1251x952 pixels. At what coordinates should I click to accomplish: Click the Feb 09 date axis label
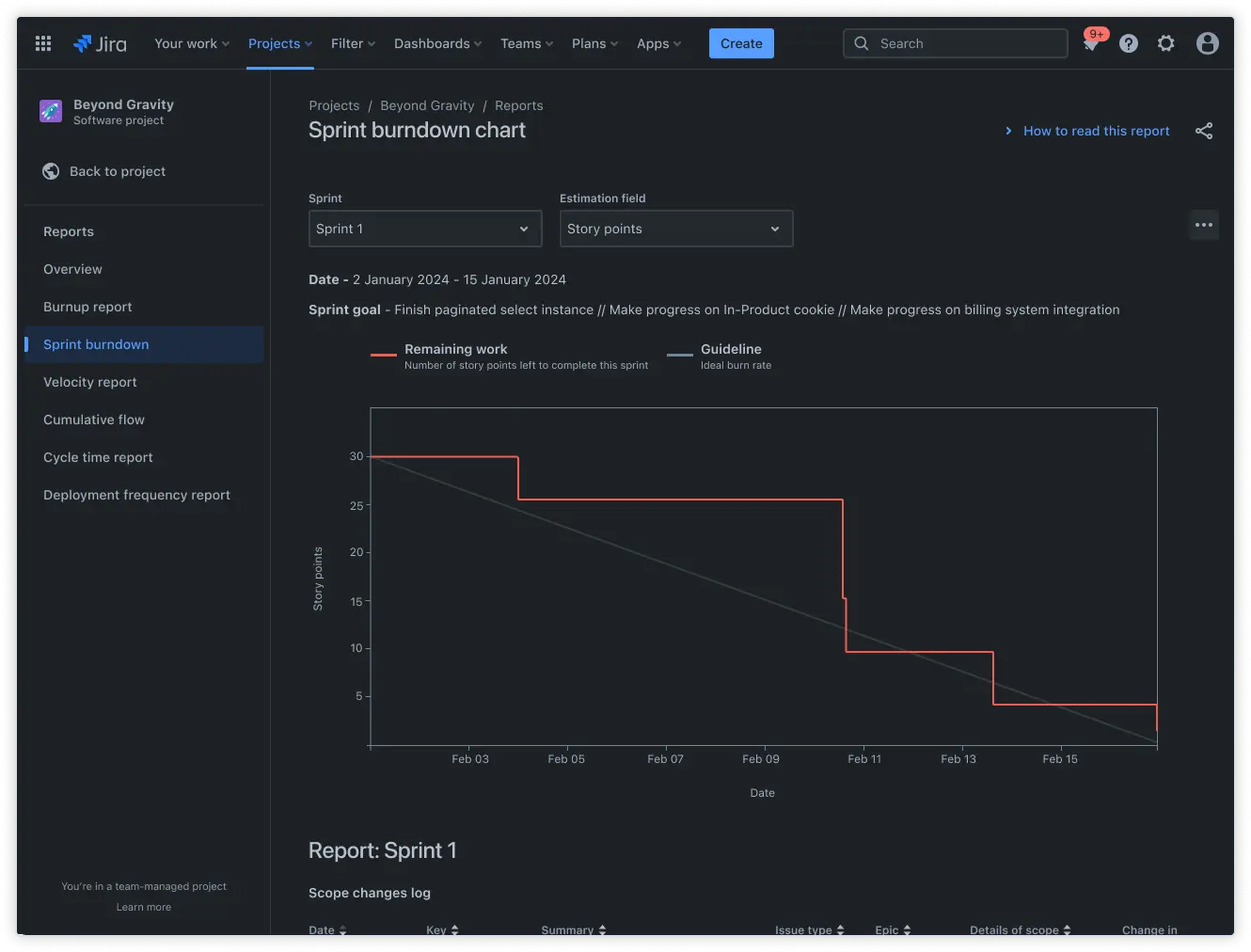(x=761, y=759)
